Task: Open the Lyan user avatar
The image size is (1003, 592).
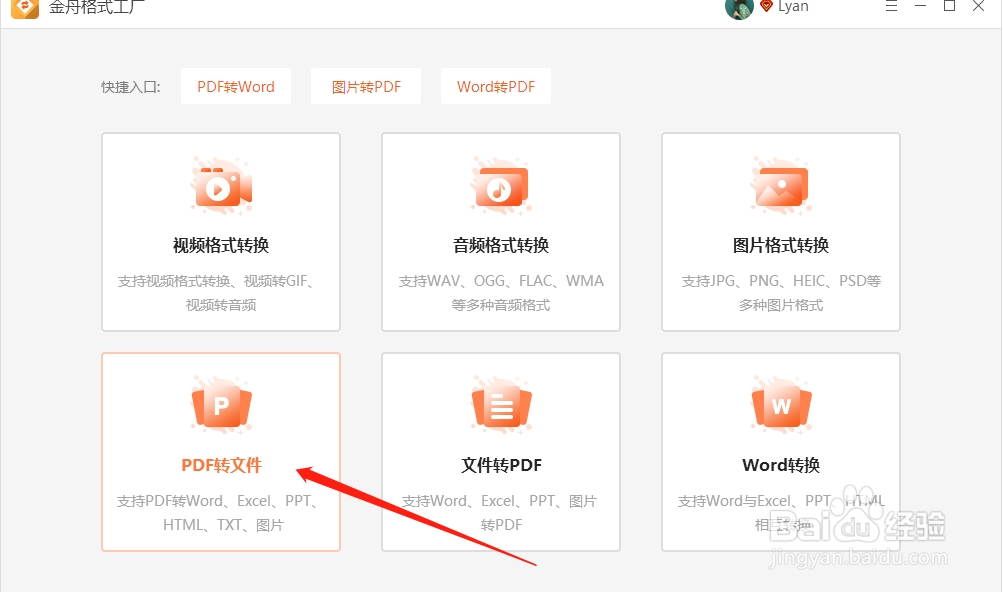Action: [x=739, y=8]
